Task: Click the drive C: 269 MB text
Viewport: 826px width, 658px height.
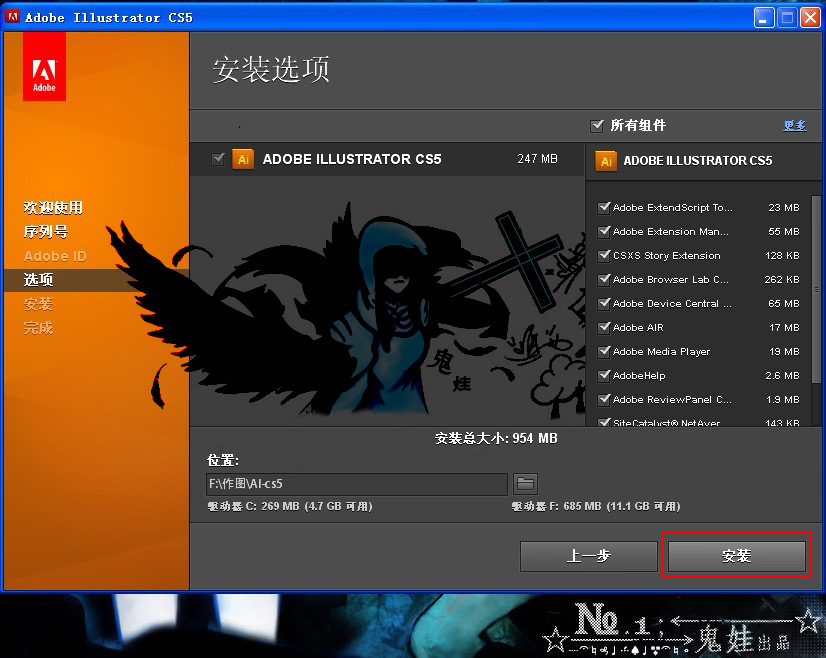Action: pos(290,506)
